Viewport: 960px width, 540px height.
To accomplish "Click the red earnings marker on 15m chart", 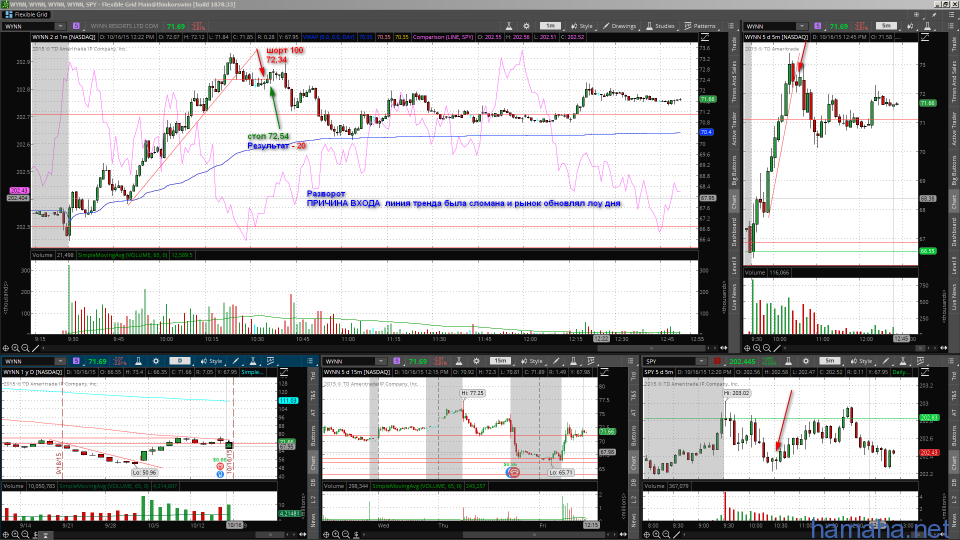I will coord(513,471).
